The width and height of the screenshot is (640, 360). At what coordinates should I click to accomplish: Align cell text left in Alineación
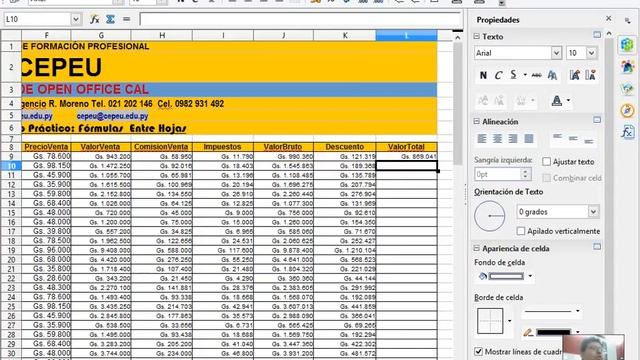(x=482, y=139)
